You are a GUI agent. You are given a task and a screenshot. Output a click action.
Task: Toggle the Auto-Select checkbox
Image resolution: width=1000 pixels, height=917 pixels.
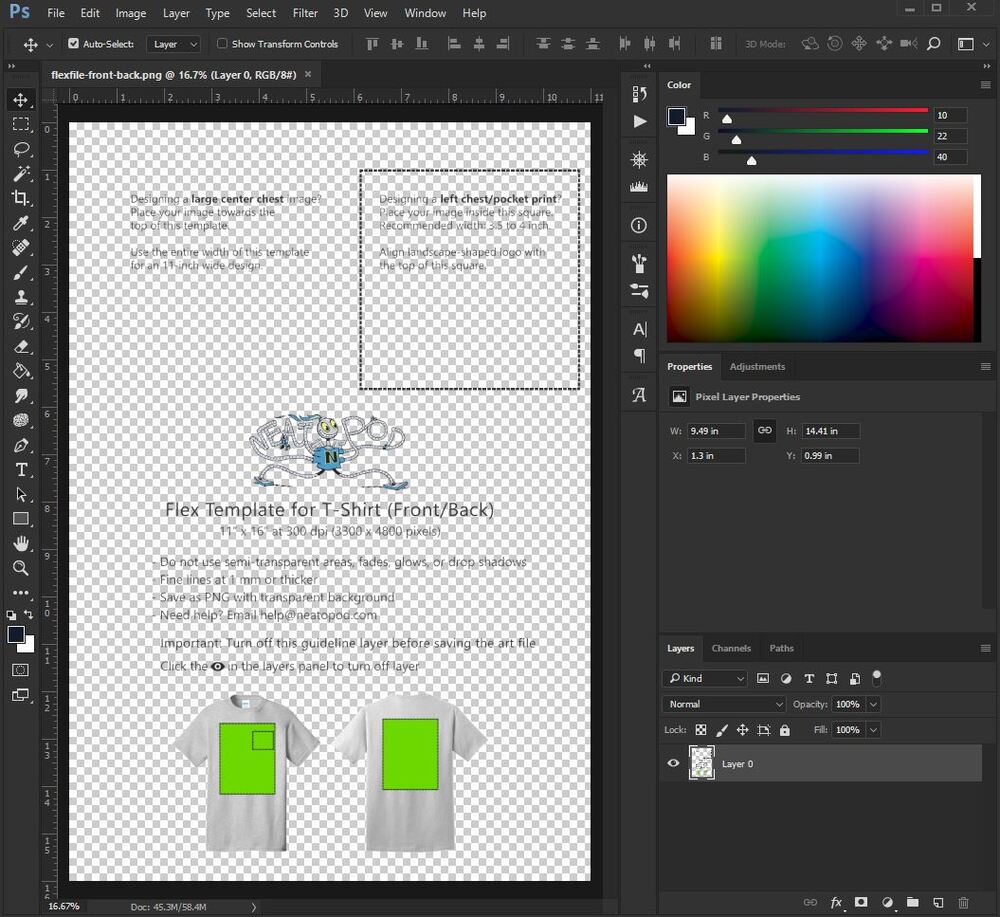click(73, 43)
